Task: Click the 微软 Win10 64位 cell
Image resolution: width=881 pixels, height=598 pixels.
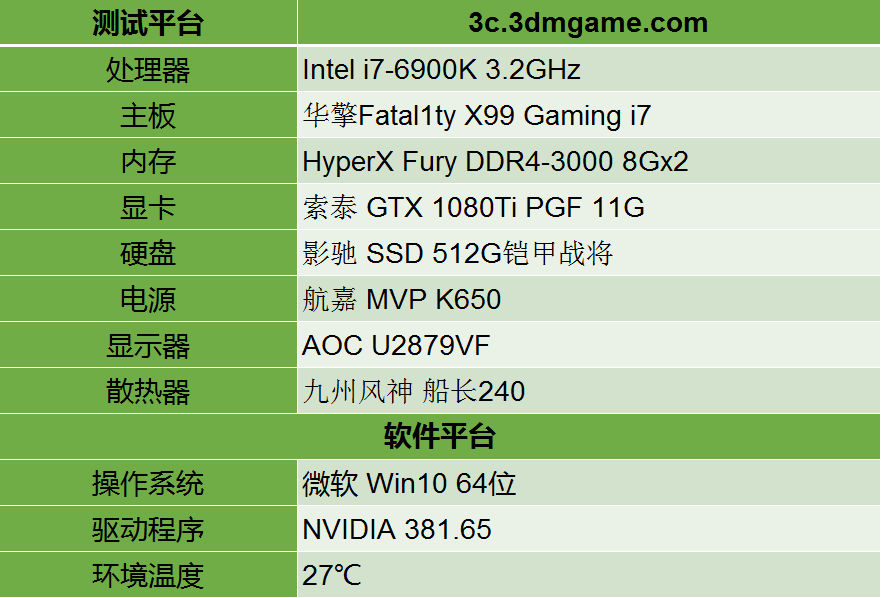Action: click(x=589, y=483)
